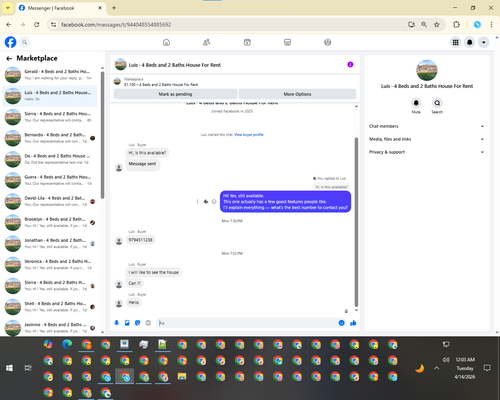Open the notifications bell in header

point(470,42)
